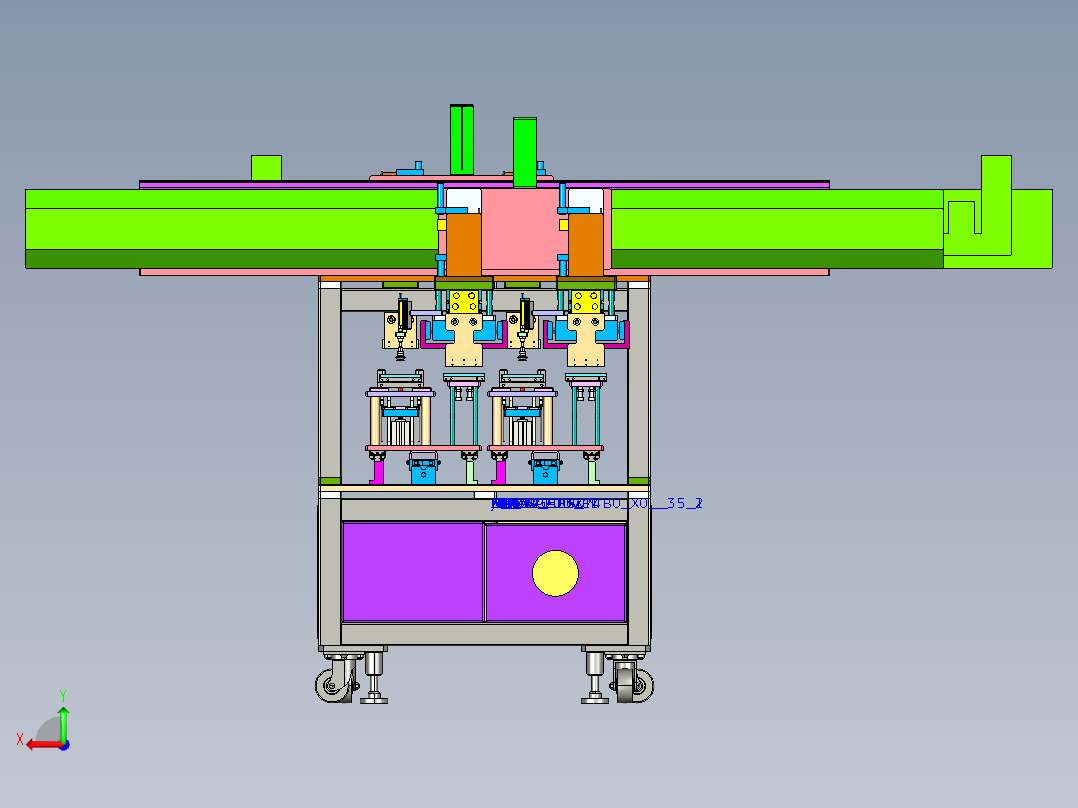Click the red X axis arrow of triad
Image resolution: width=1078 pixels, height=808 pixels.
tap(44, 745)
